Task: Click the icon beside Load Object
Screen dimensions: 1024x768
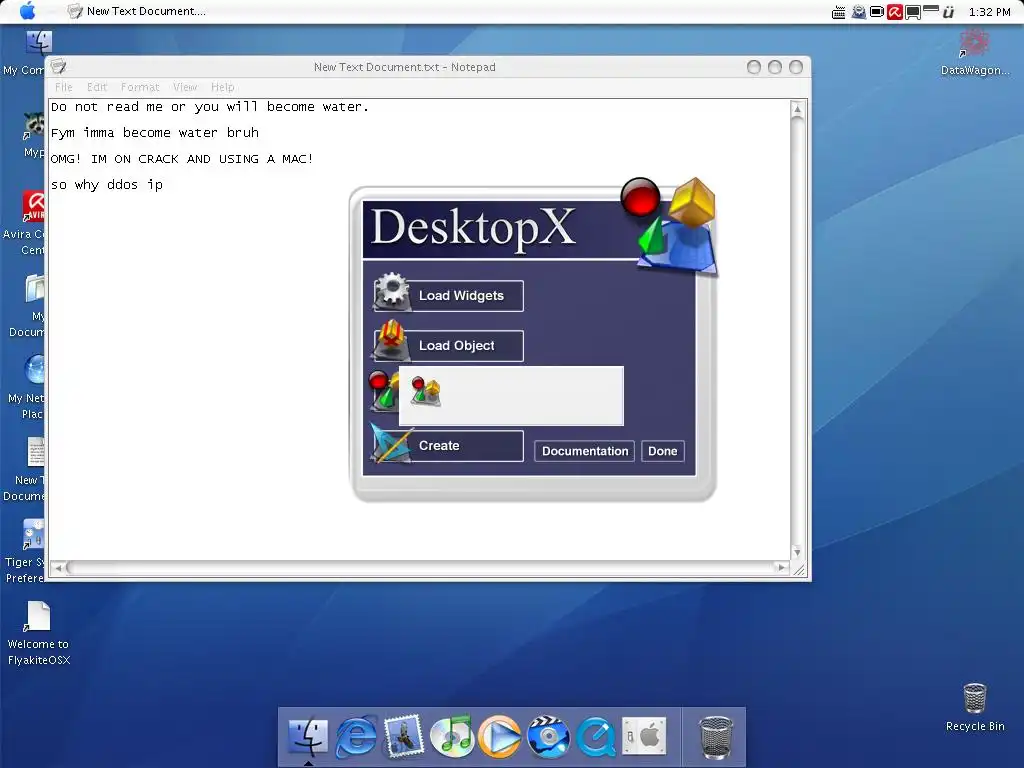Action: pos(391,341)
